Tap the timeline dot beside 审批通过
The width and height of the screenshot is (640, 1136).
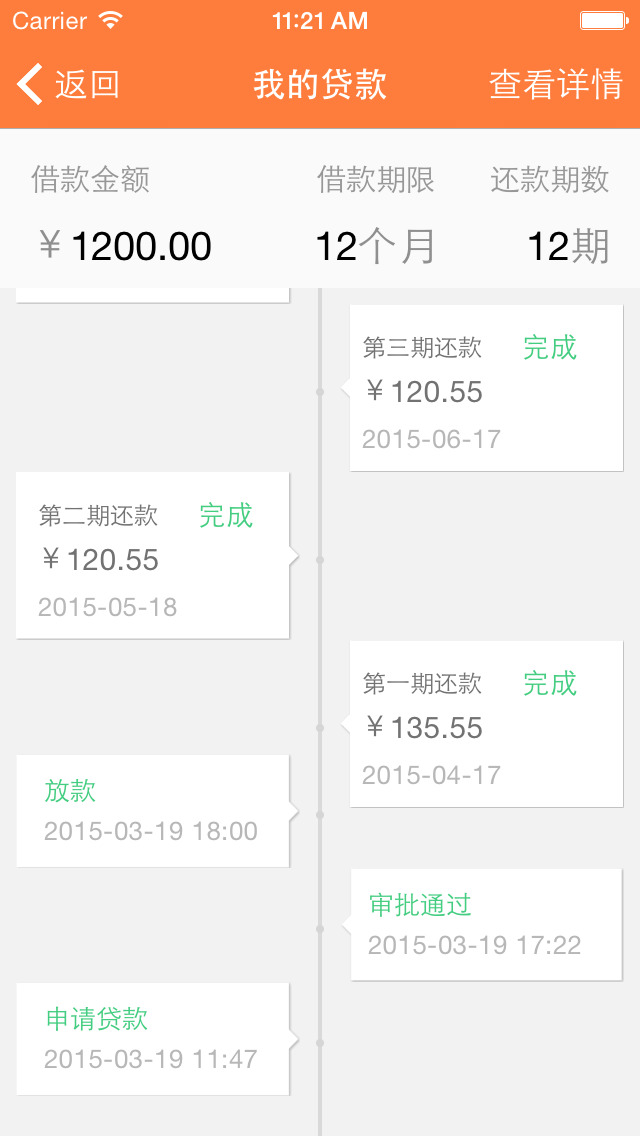(x=320, y=929)
